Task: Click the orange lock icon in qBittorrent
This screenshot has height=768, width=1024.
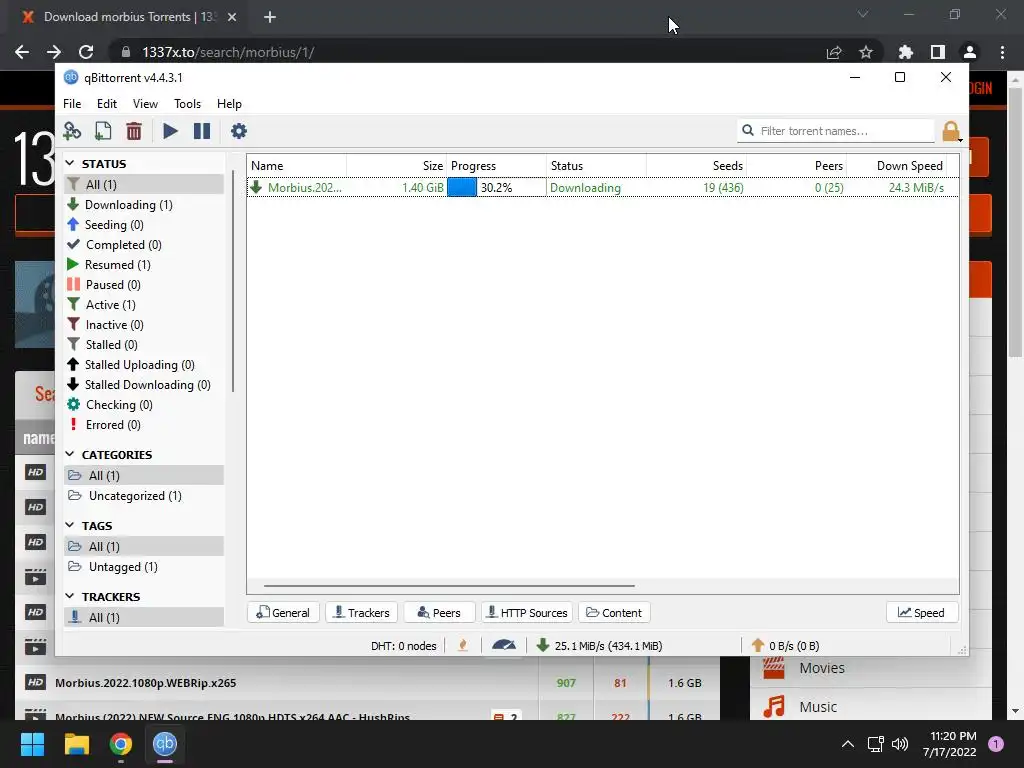Action: (951, 131)
